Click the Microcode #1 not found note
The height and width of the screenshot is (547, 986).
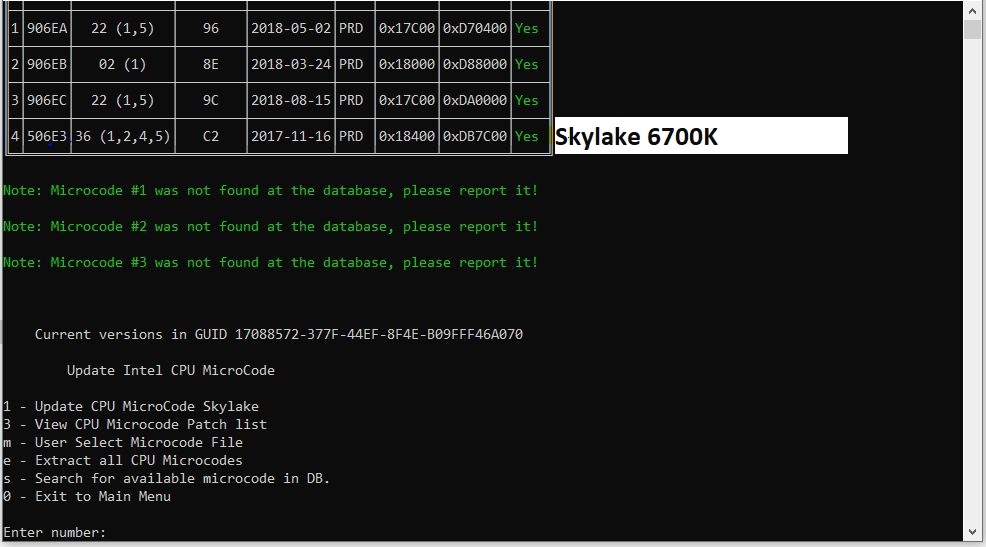pos(270,191)
